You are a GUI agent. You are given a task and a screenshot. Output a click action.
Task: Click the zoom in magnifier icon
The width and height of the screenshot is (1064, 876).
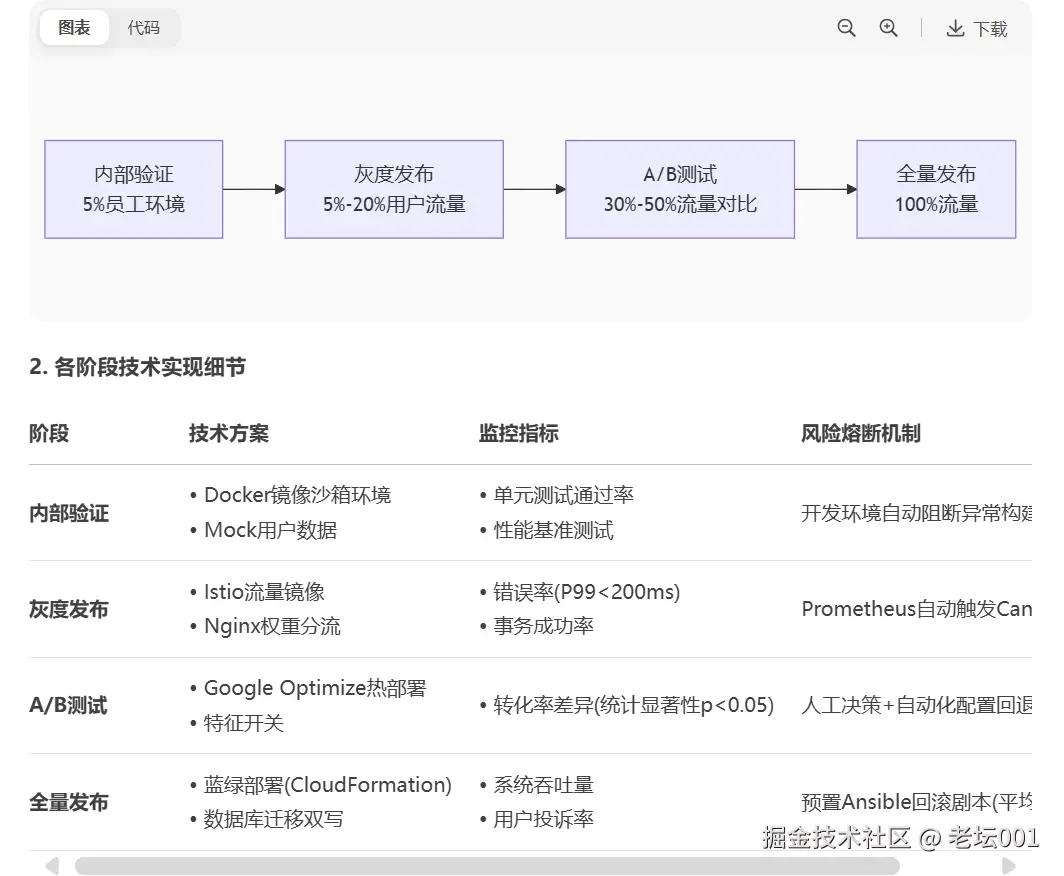click(x=888, y=28)
